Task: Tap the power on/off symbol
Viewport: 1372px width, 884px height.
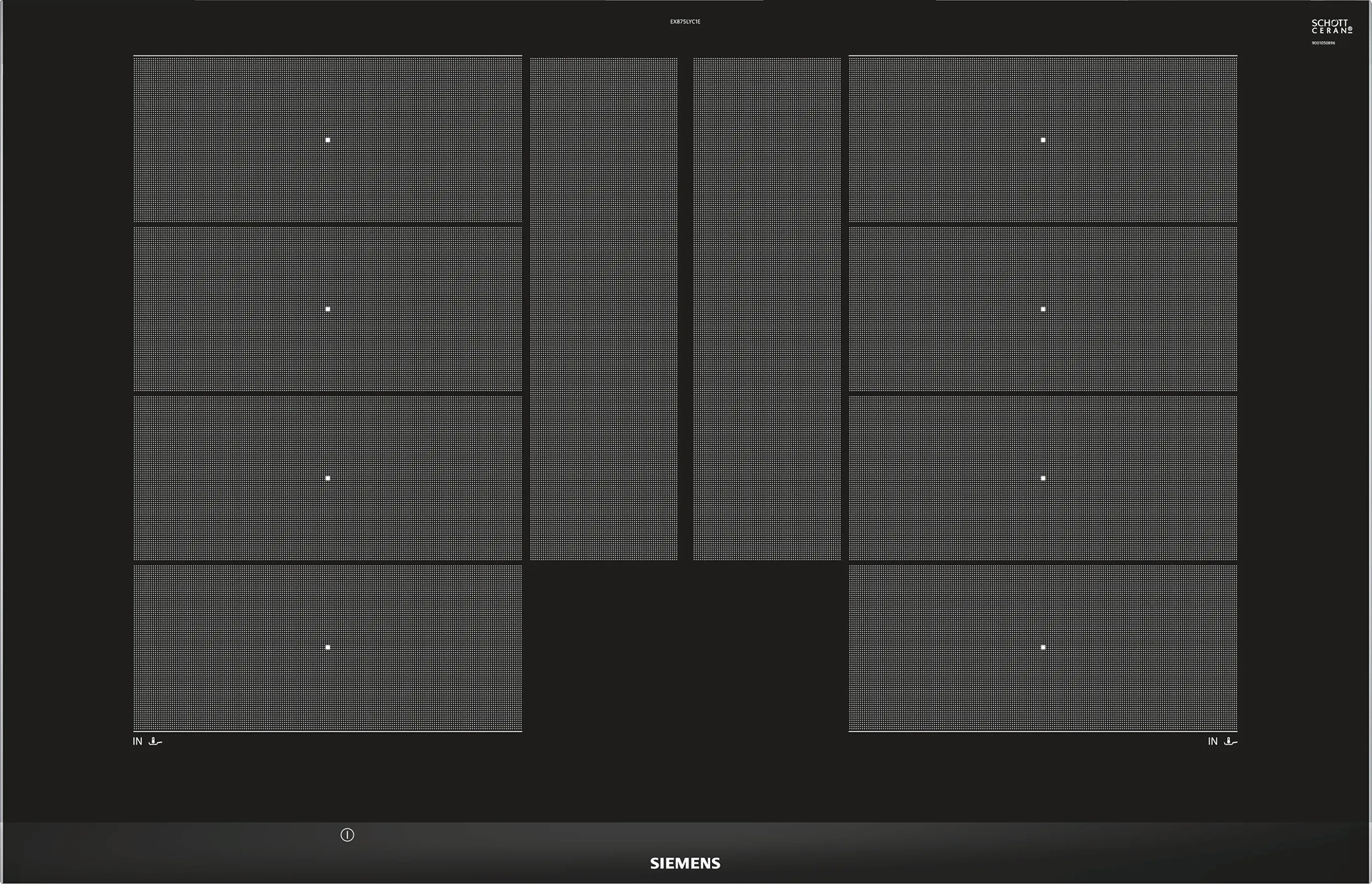Action: (x=347, y=835)
